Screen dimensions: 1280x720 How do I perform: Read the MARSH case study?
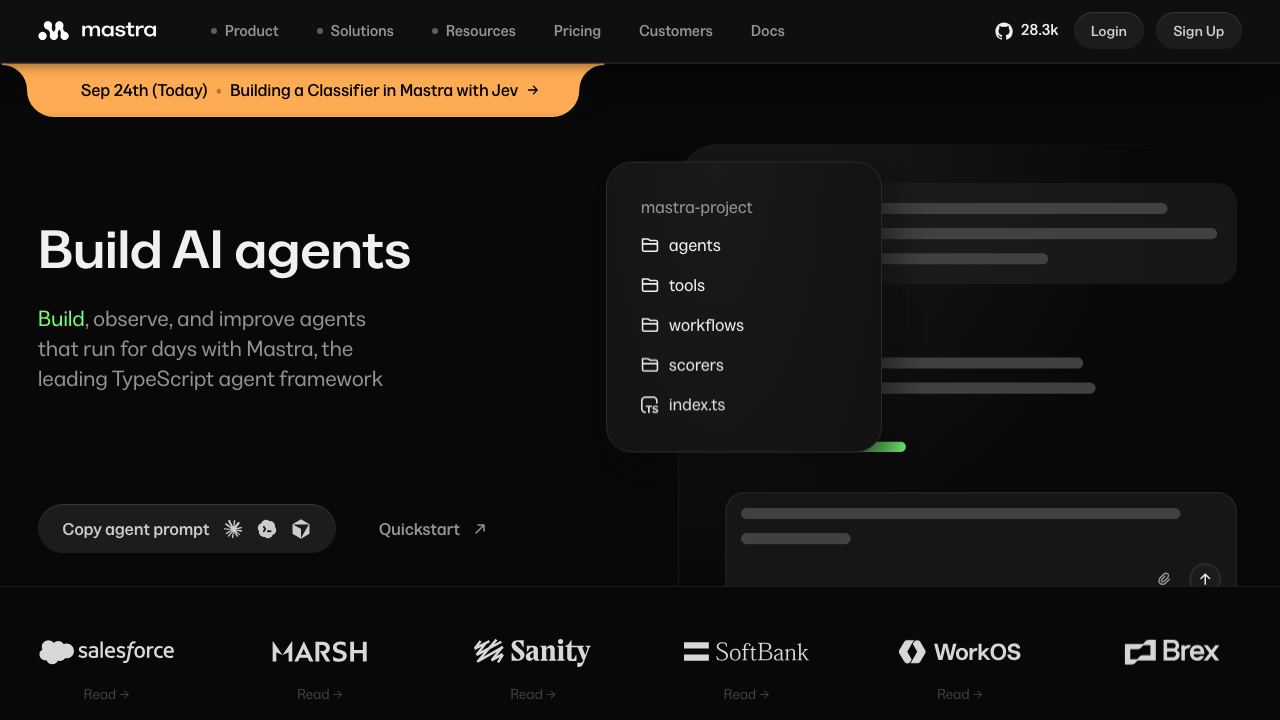tap(320, 694)
